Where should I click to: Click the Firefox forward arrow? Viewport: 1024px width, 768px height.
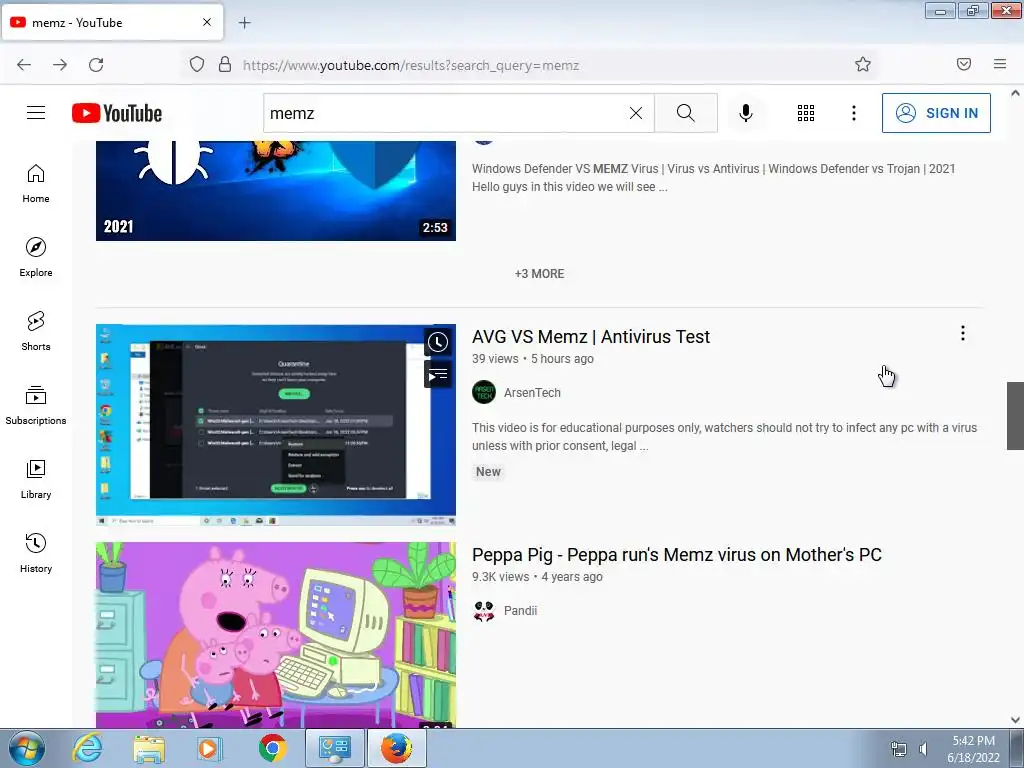(x=60, y=65)
